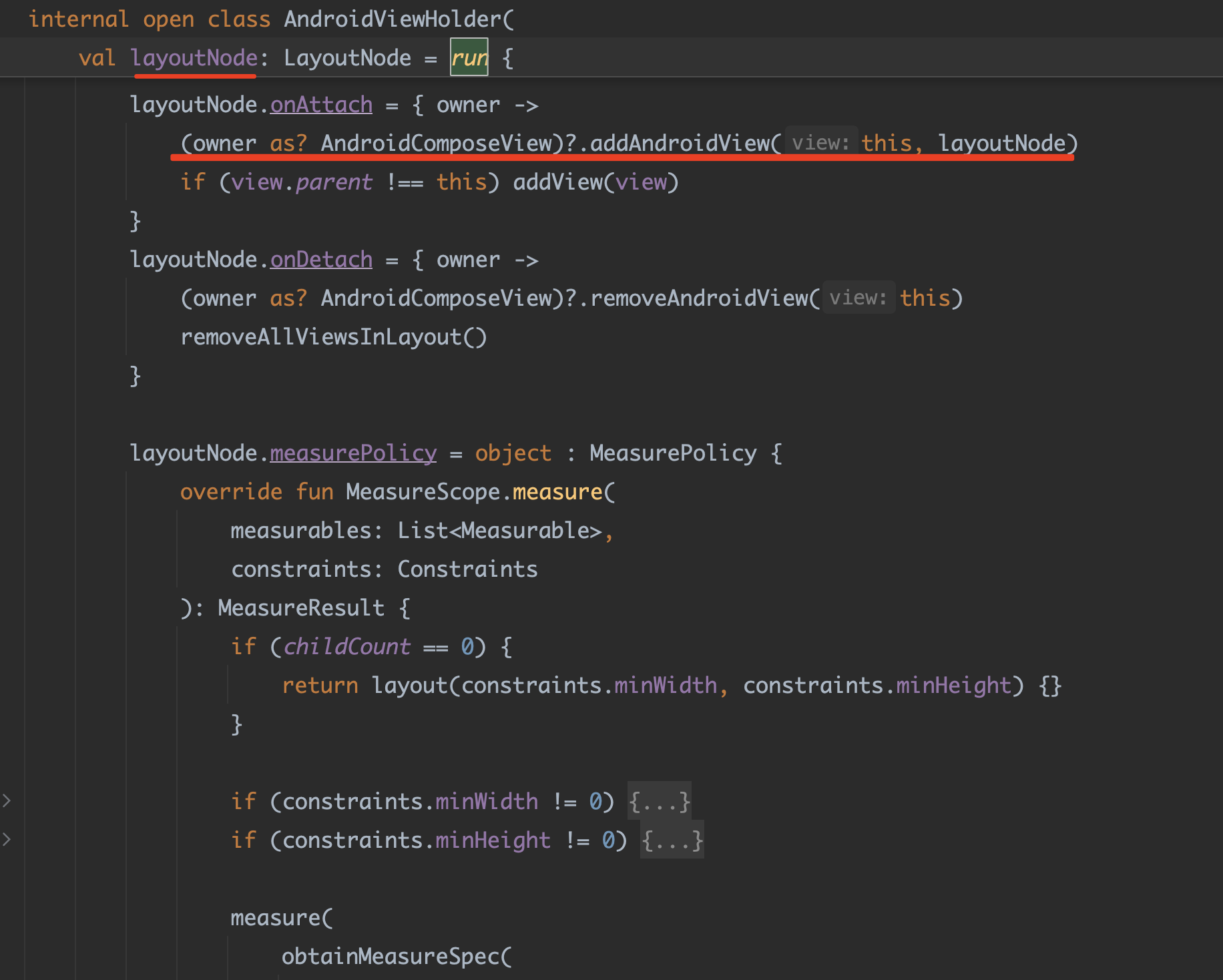This screenshot has width=1223, height=980.
Task: Click override keyword
Action: pos(231,492)
